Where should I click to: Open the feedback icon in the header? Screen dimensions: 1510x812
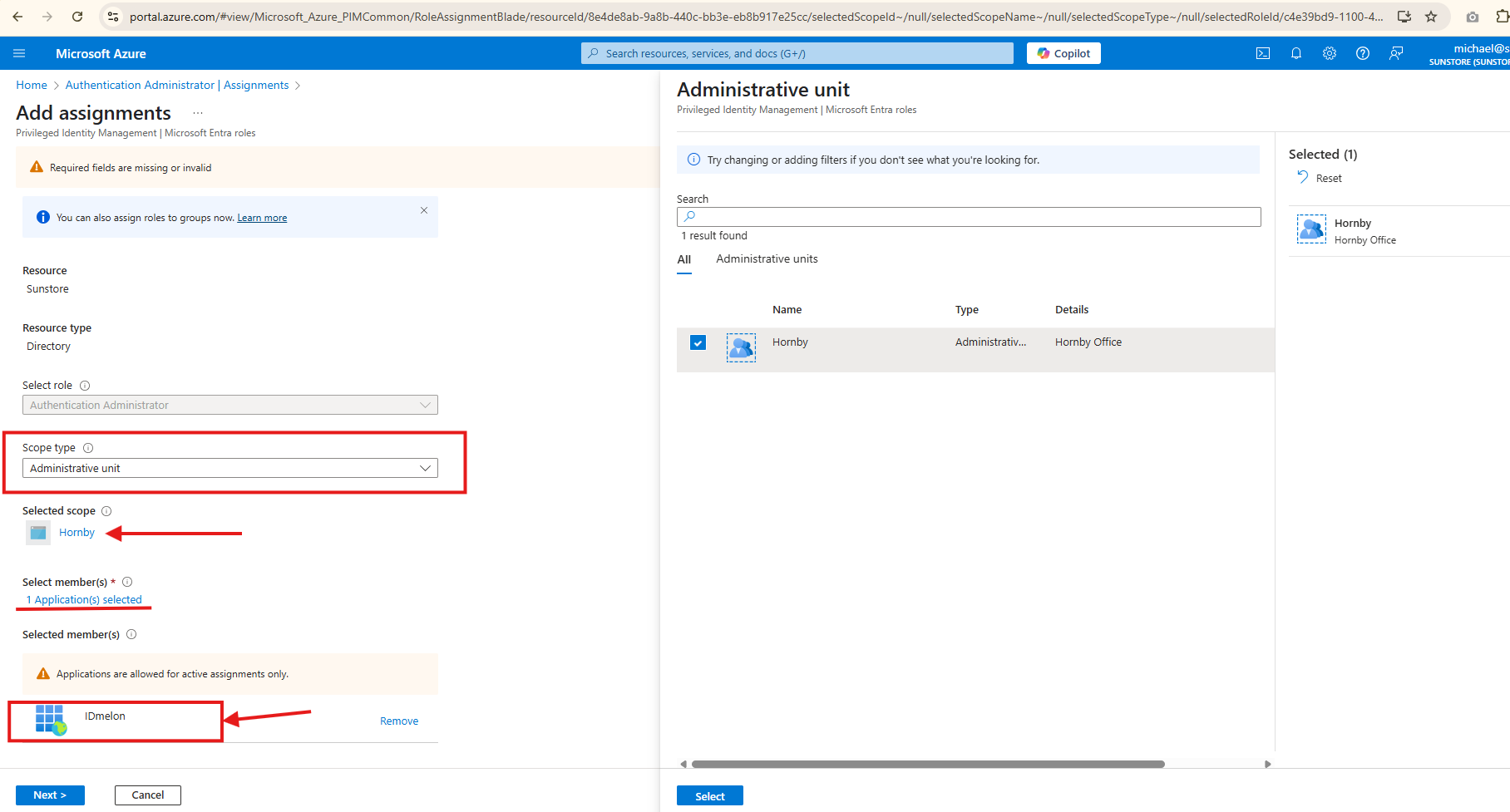pyautogui.click(x=1396, y=53)
